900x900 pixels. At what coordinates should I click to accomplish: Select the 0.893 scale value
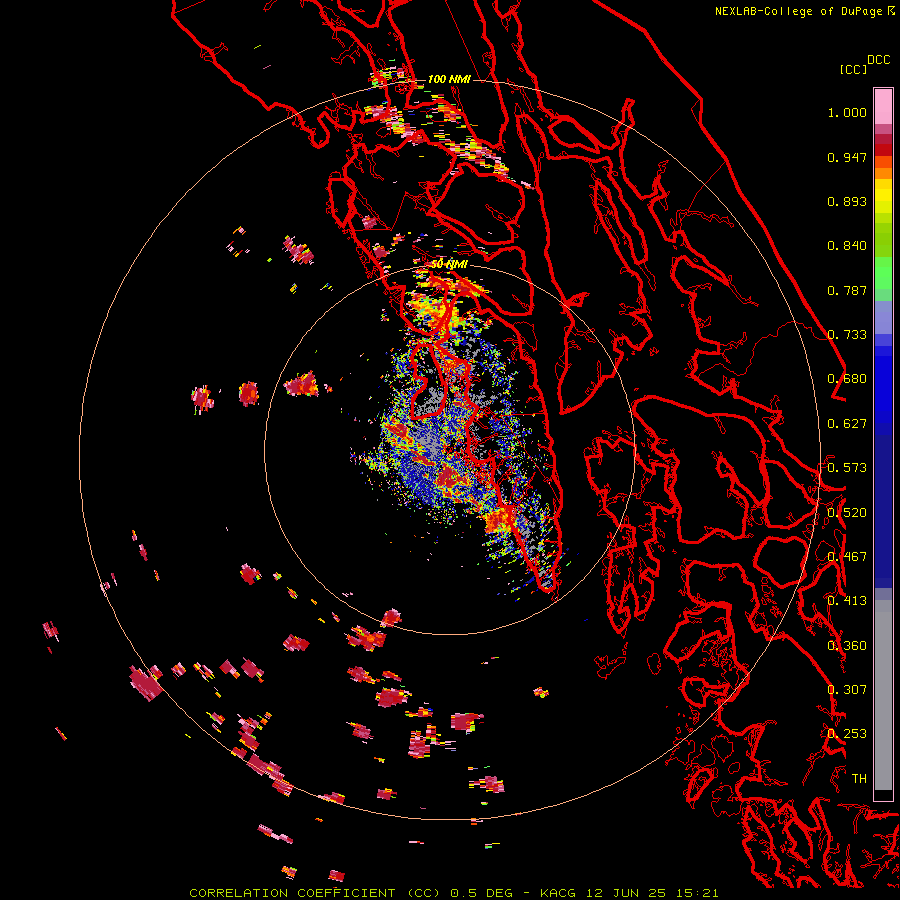(x=847, y=201)
